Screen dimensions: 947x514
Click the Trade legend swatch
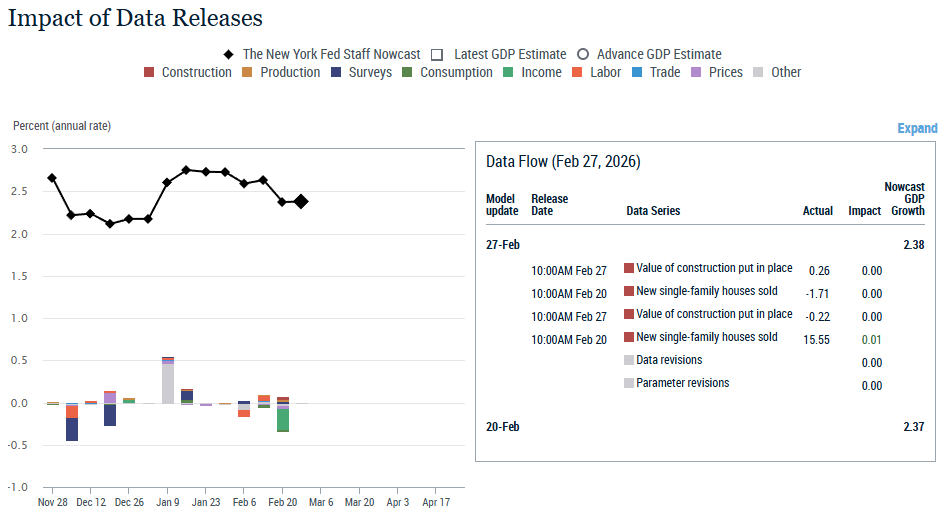coord(638,72)
